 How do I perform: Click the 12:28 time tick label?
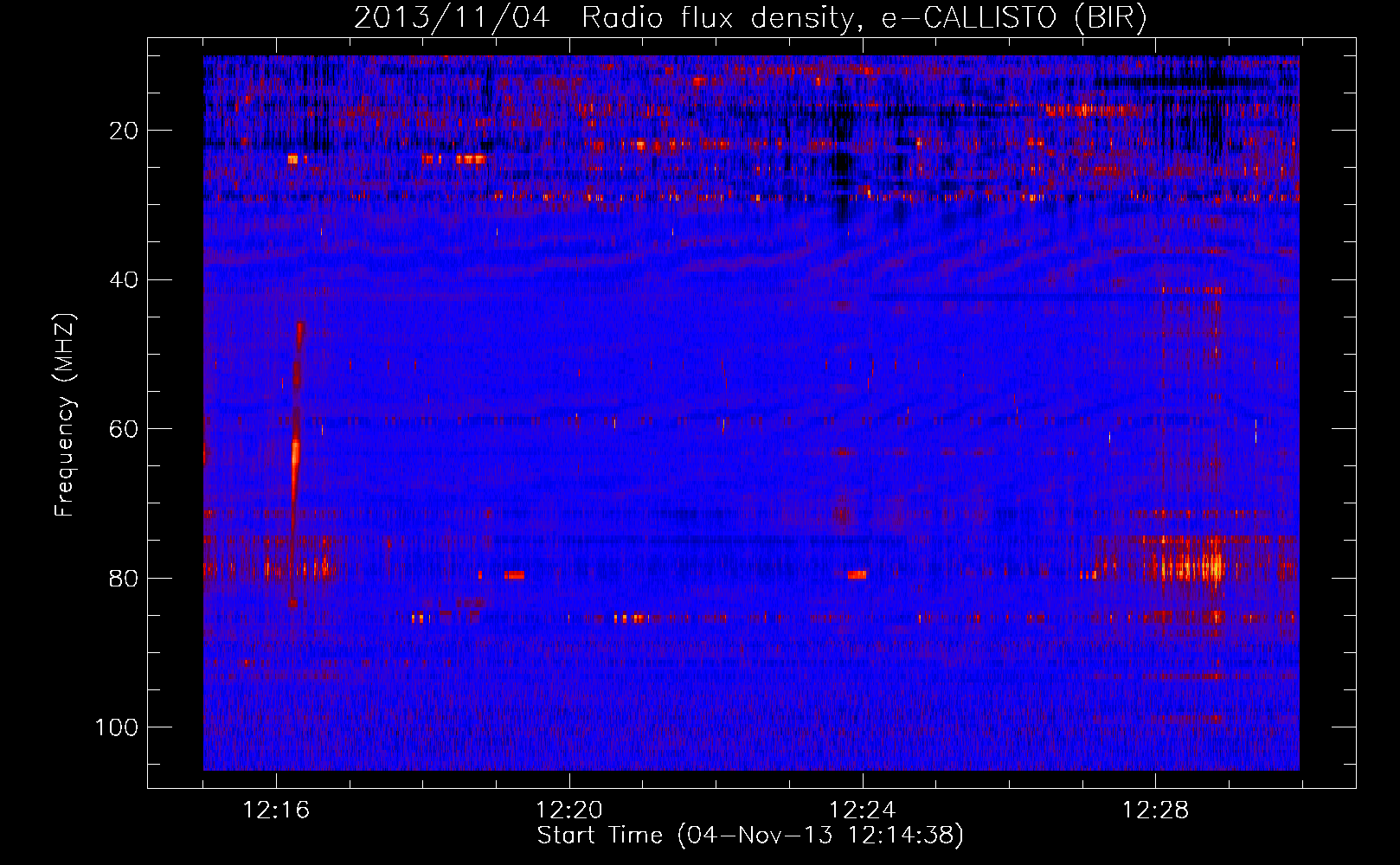(1156, 811)
